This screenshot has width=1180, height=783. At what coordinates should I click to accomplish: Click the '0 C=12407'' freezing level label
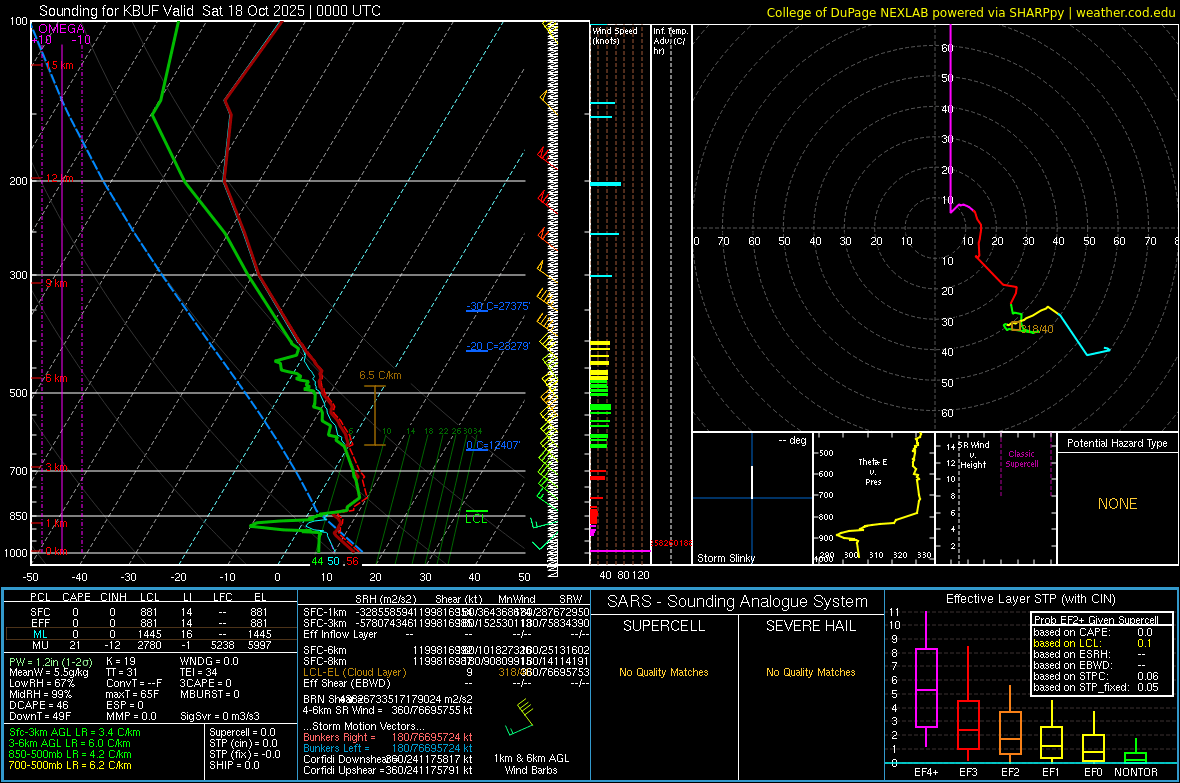tap(493, 445)
